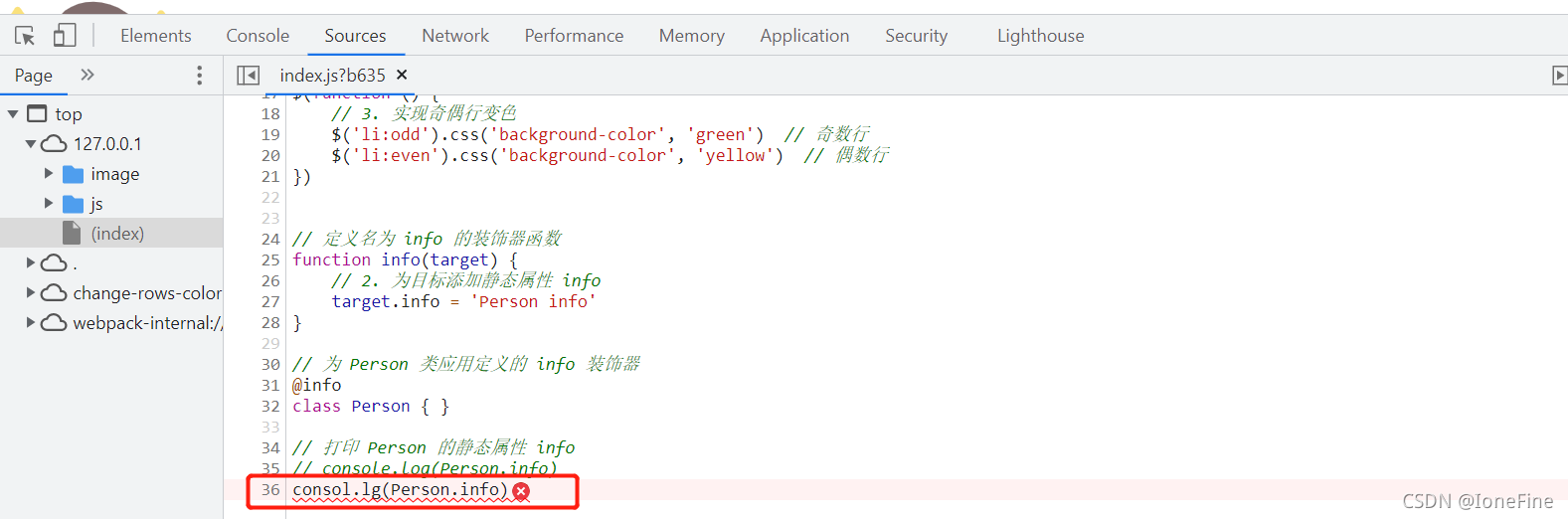Screen dimensions: 1568x519
Task: Toggle the device toolbar icon
Action: click(x=65, y=36)
